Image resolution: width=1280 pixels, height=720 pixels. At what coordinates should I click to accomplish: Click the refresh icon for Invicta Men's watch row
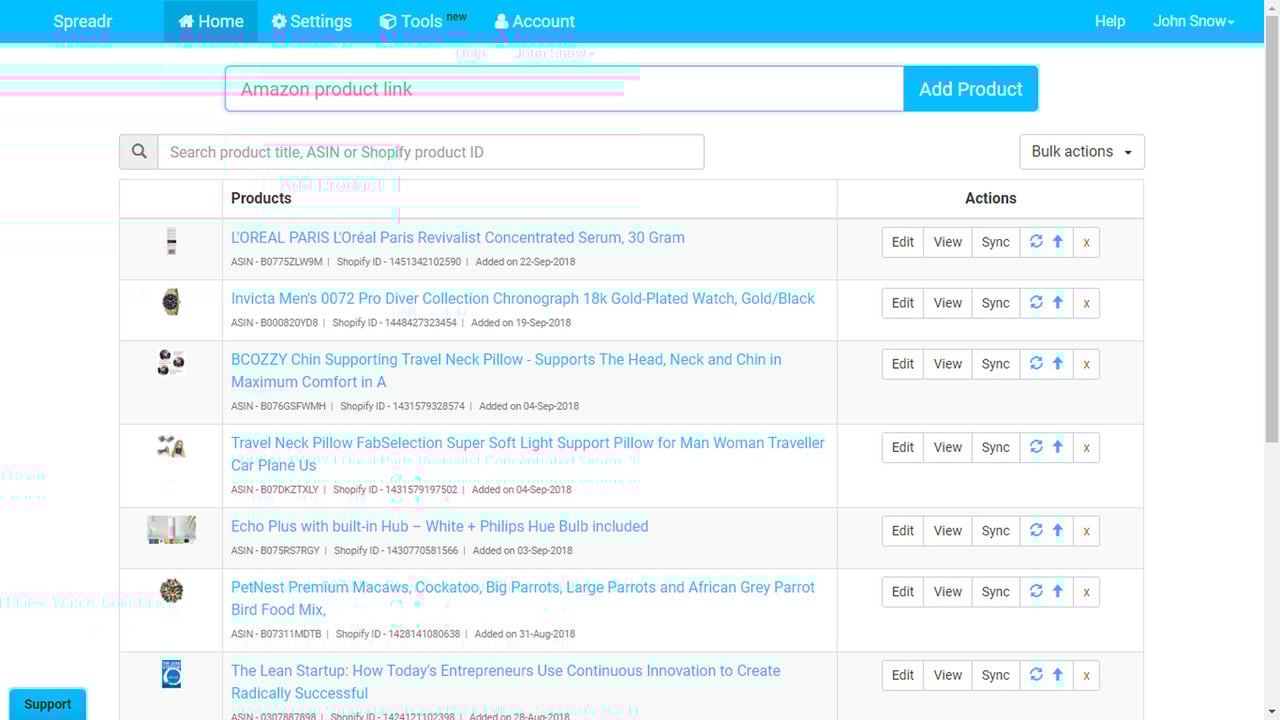(1036, 303)
